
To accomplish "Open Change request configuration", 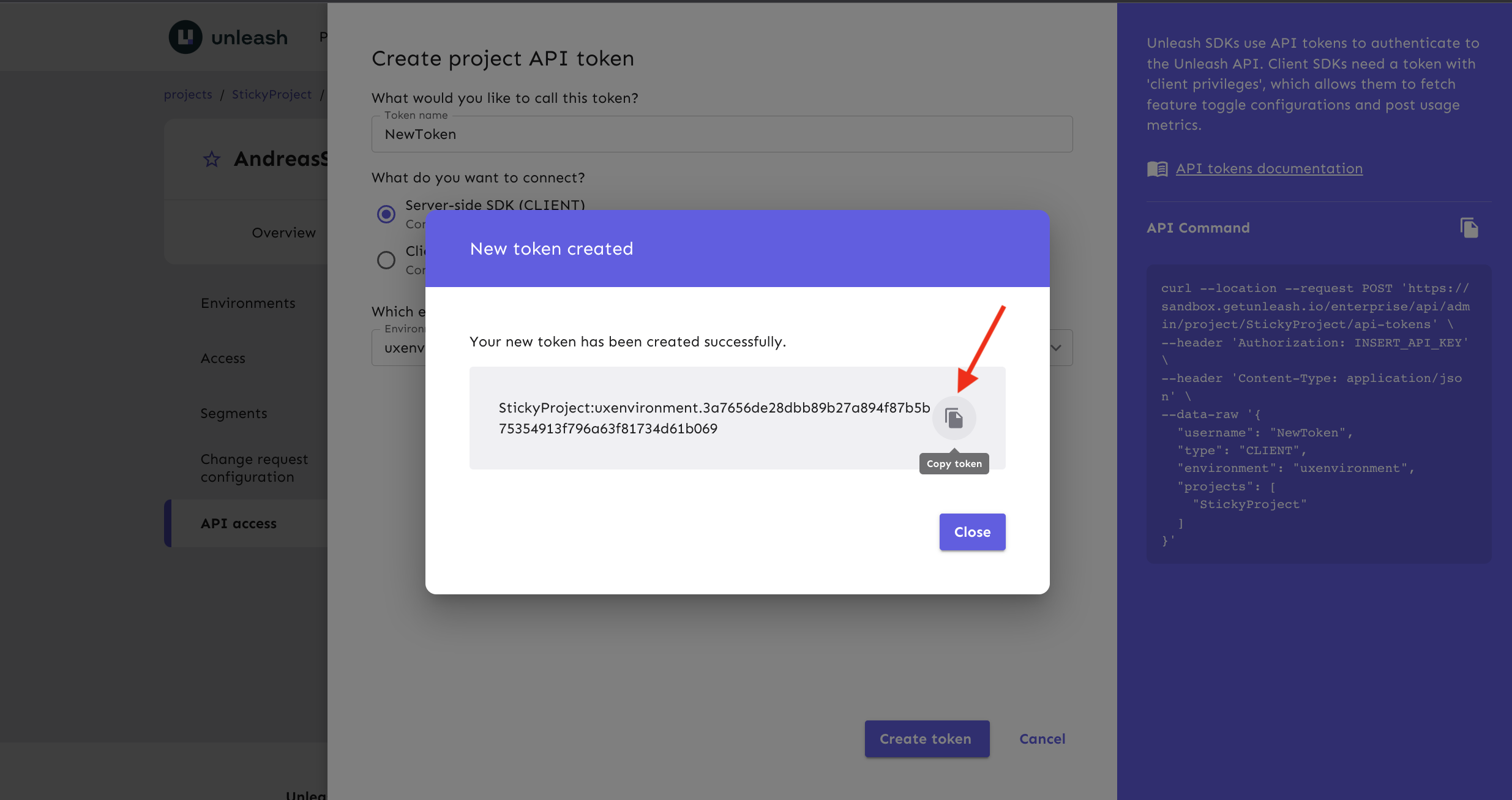I will tap(254, 468).
